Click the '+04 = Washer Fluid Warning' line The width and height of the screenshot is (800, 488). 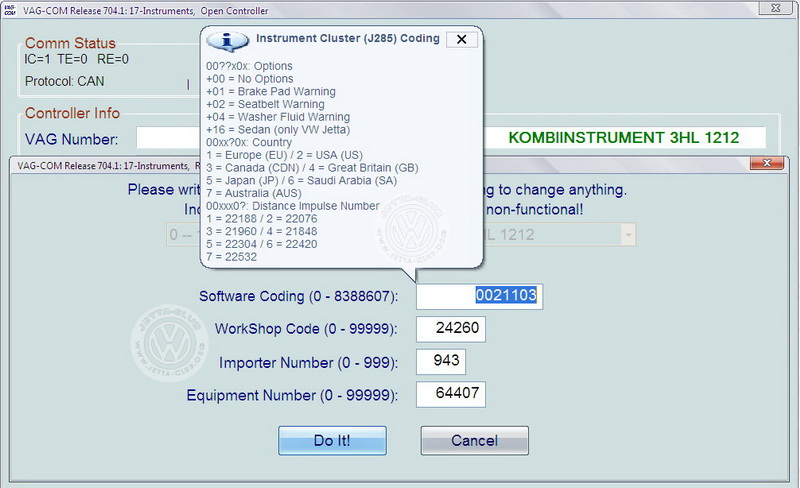[278, 117]
